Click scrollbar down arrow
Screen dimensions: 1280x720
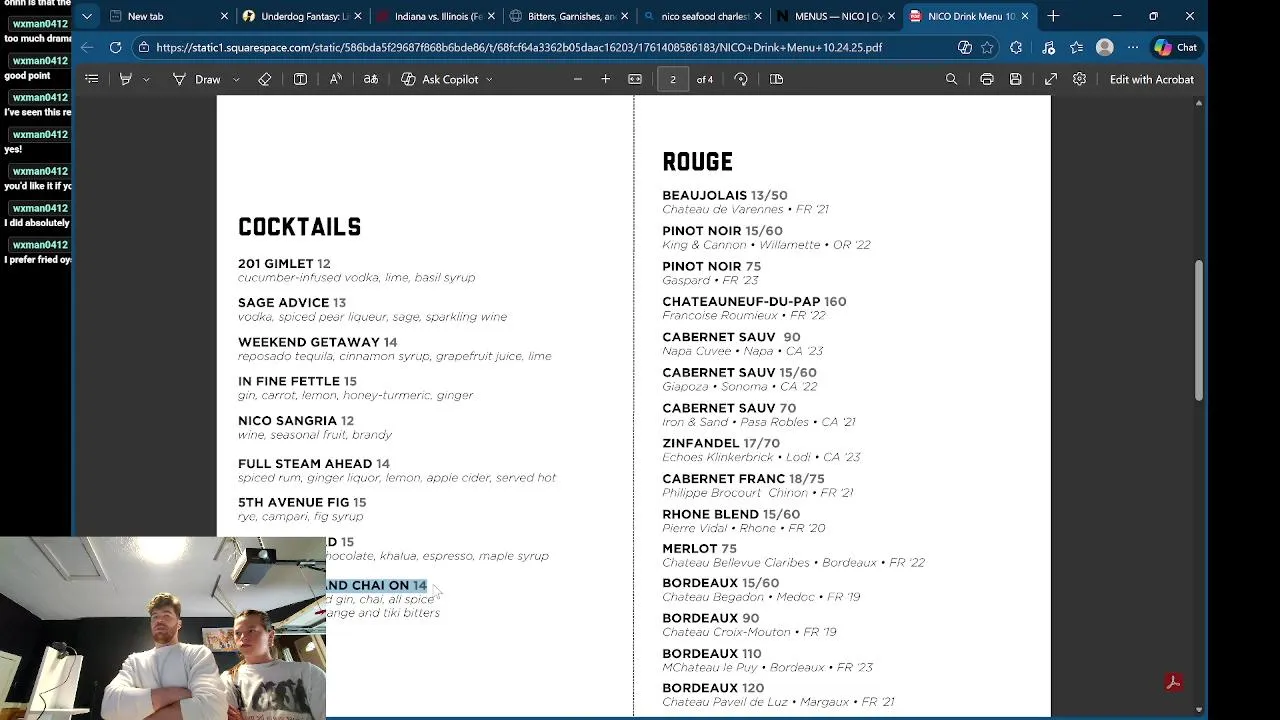click(1199, 710)
